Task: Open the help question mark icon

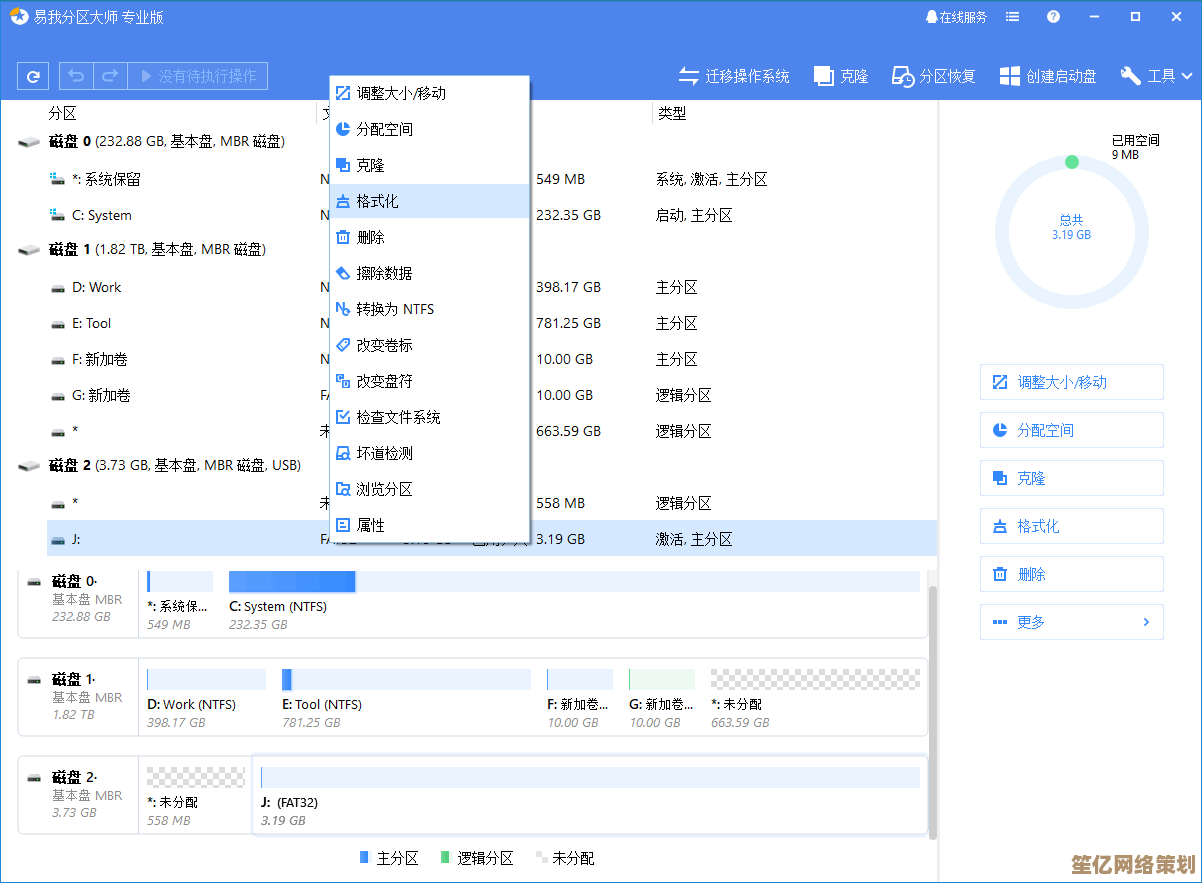Action: pos(1053,17)
